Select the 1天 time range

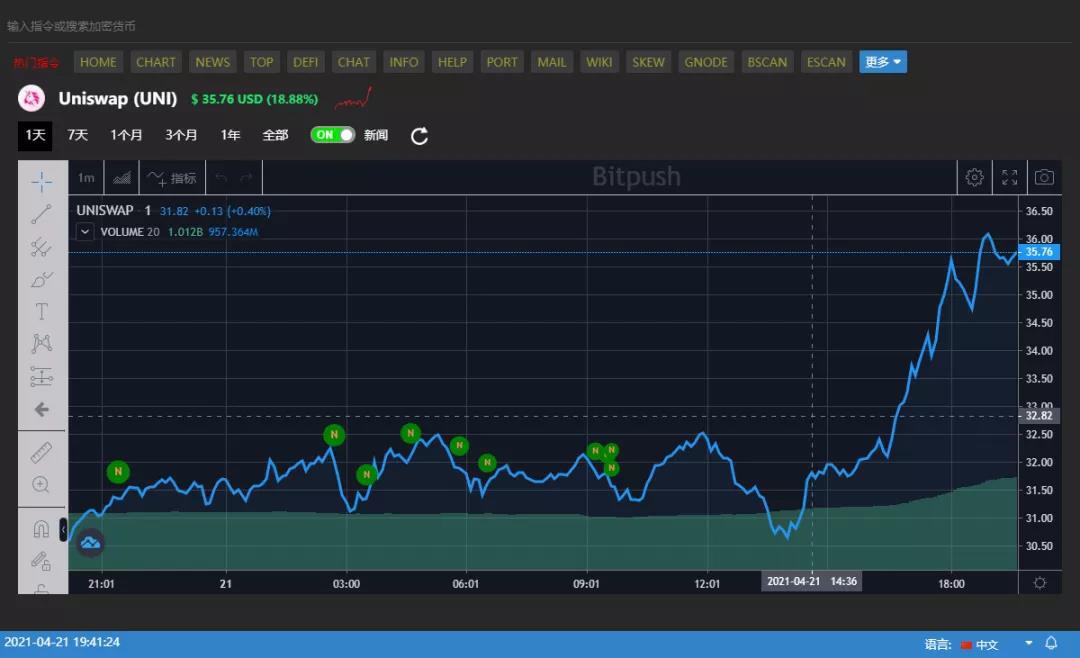35,136
